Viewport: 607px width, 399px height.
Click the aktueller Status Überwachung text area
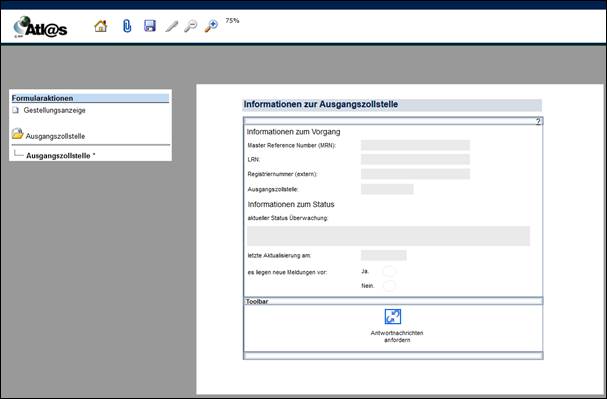388,236
